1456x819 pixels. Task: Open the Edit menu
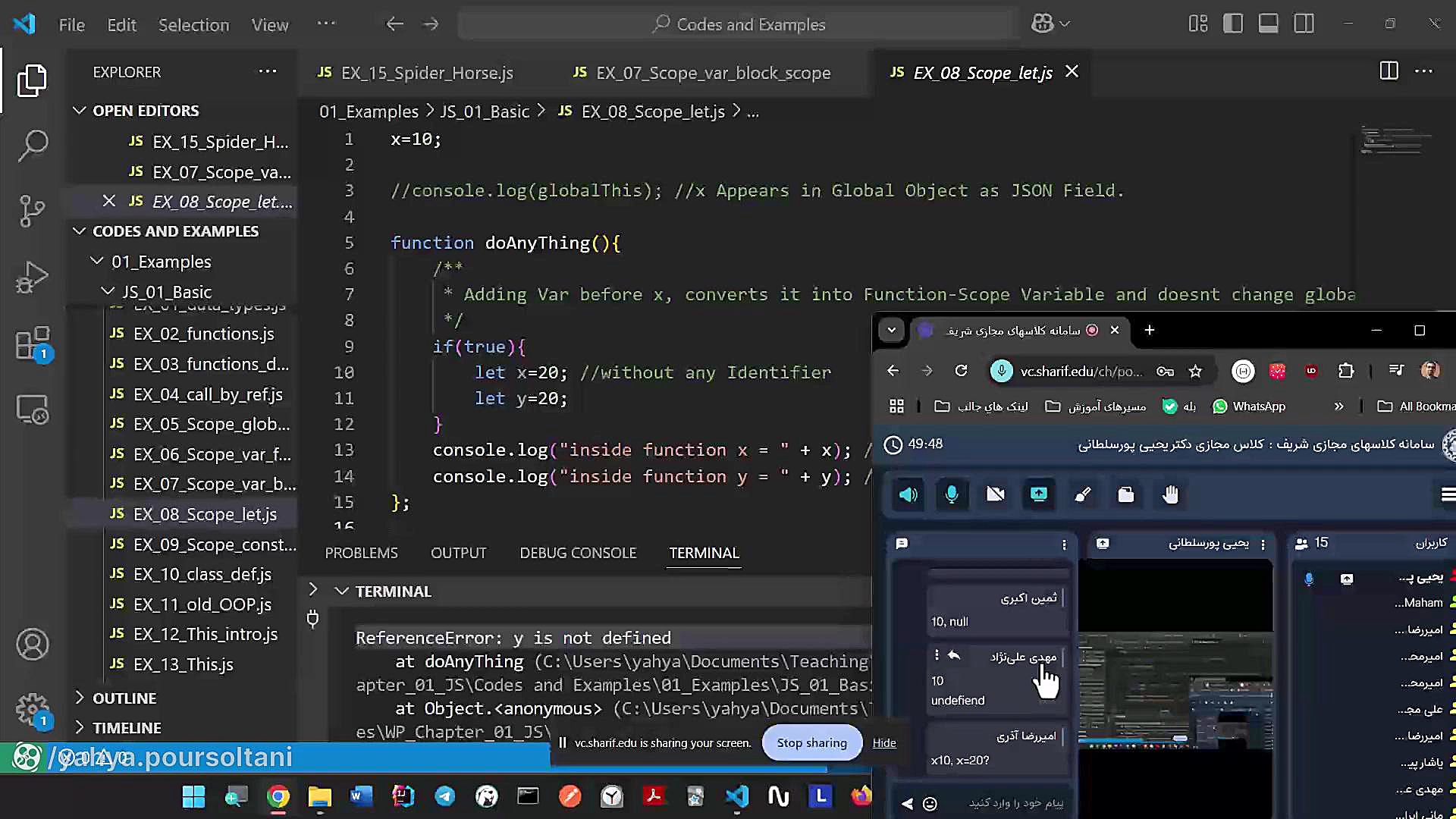121,25
